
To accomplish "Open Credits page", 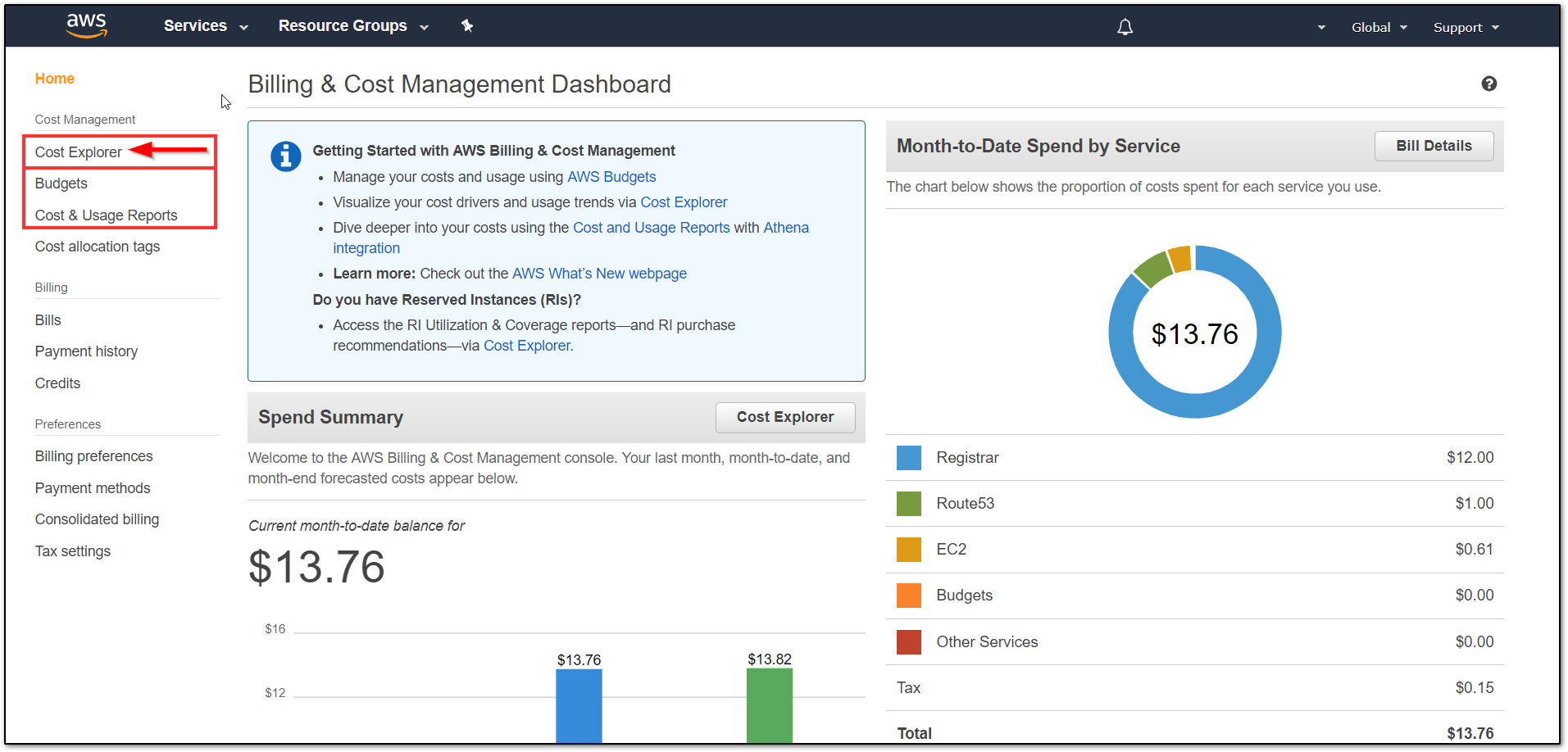I will tap(58, 383).
